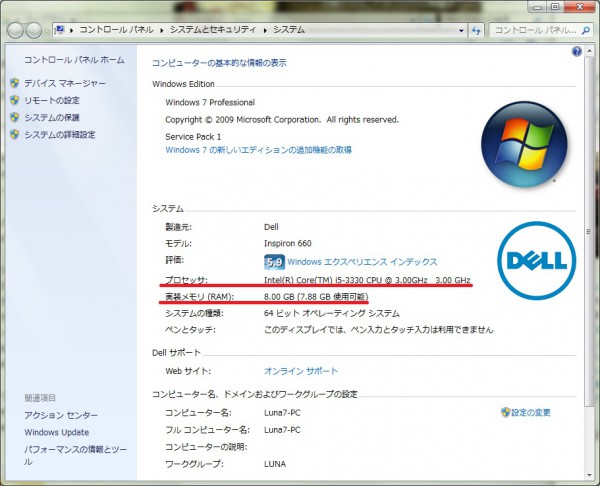Click the Copyright 2009 Microsoft Corporation text
600x486 pixels.
point(282,119)
